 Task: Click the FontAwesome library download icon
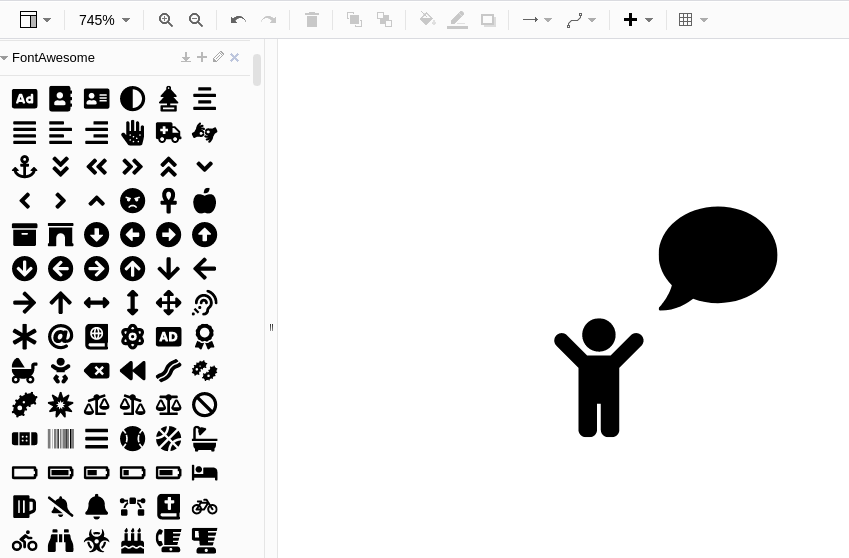pos(186,57)
